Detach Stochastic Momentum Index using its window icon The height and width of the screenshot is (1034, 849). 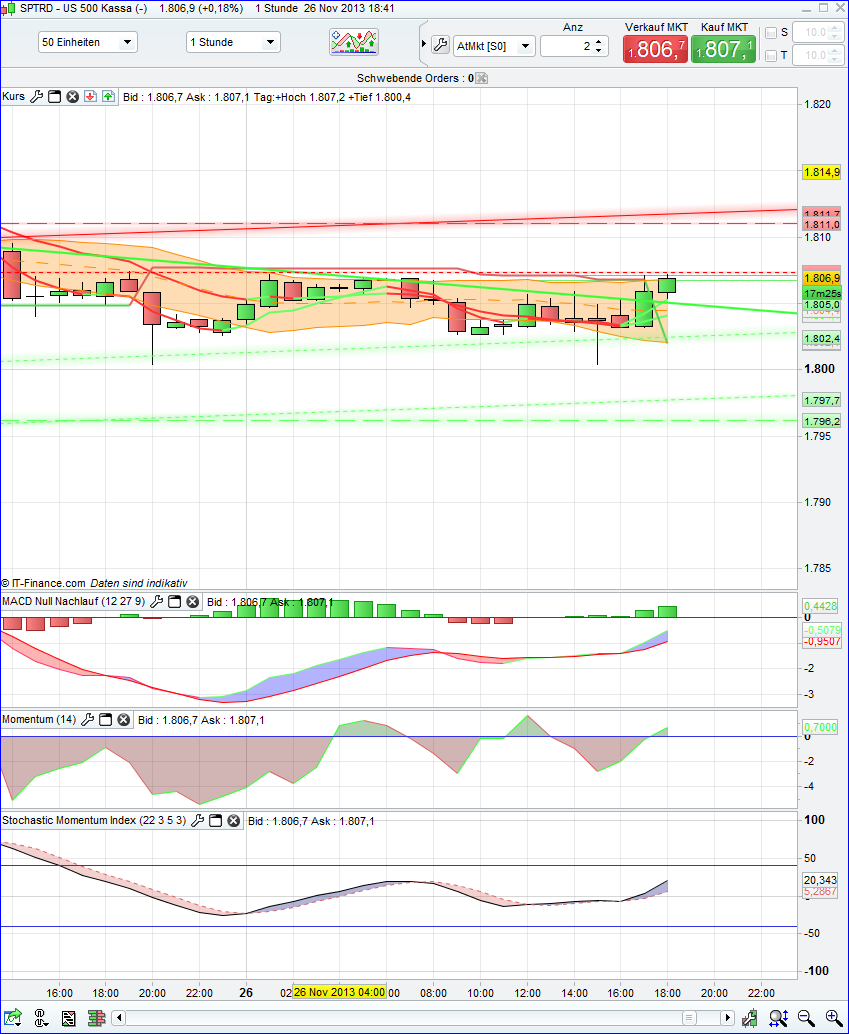[216, 820]
